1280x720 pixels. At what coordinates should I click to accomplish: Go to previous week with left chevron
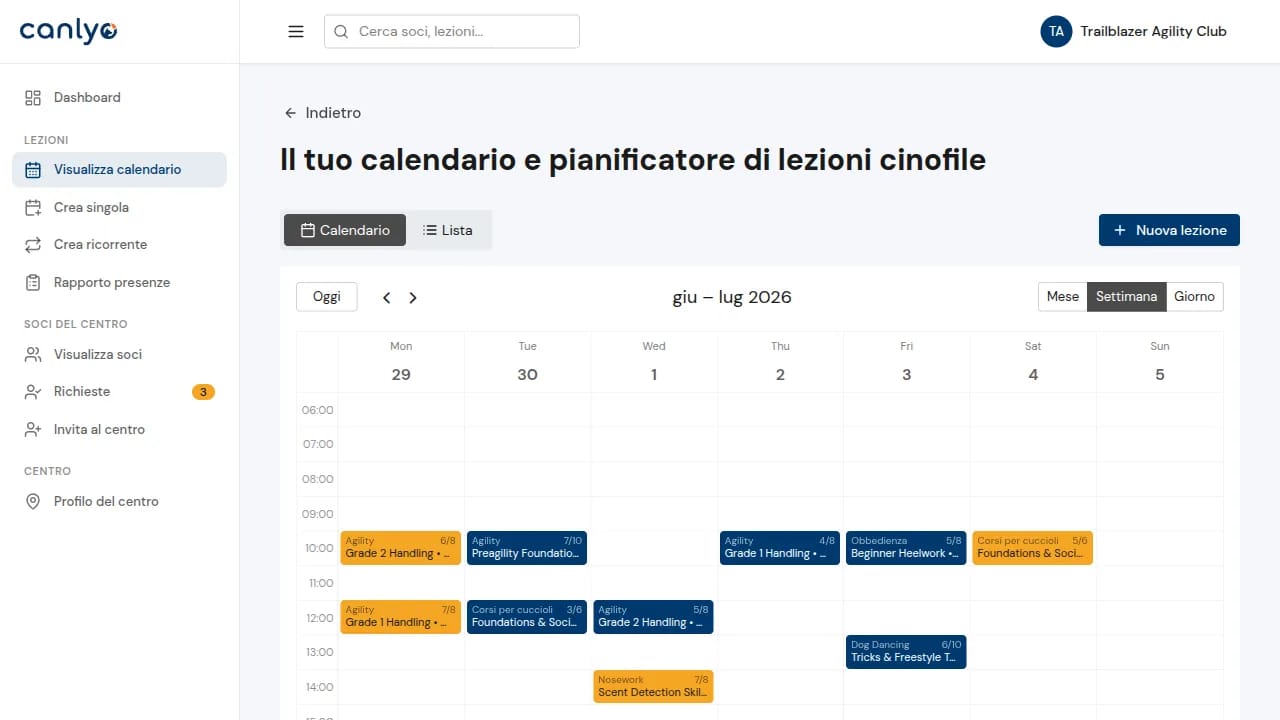[387, 297]
